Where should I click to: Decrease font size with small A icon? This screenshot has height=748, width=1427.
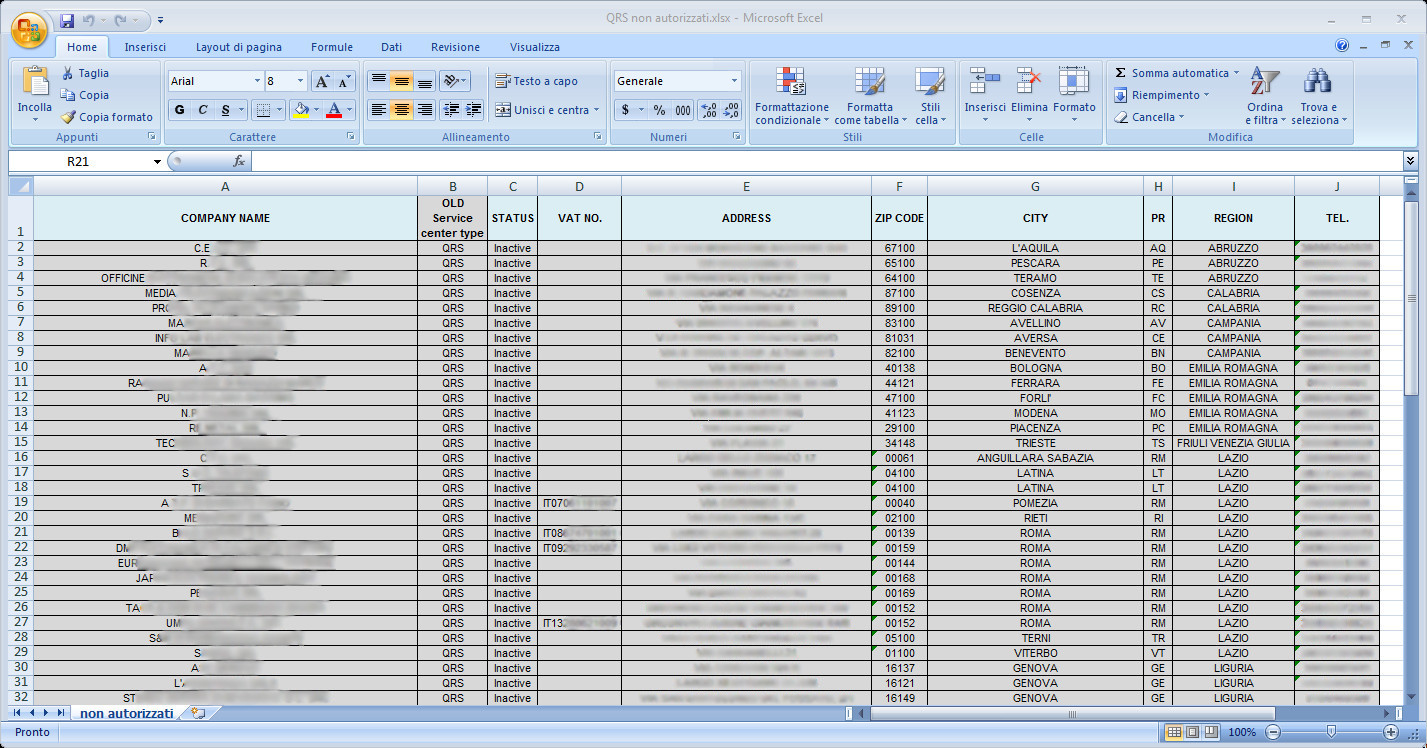tap(345, 81)
